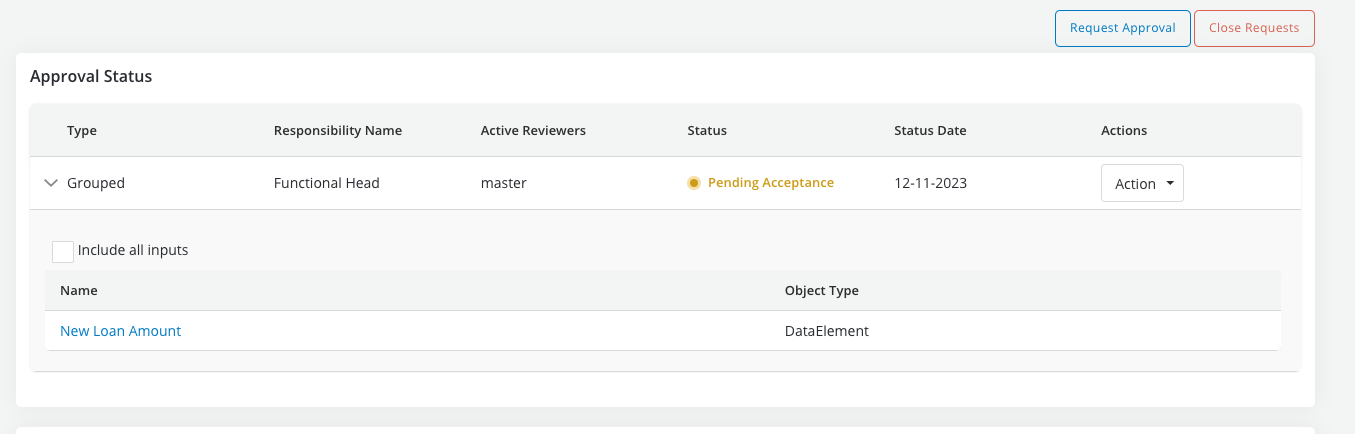Open the Action dropdown menu
1355x434 pixels.
click(x=1142, y=184)
